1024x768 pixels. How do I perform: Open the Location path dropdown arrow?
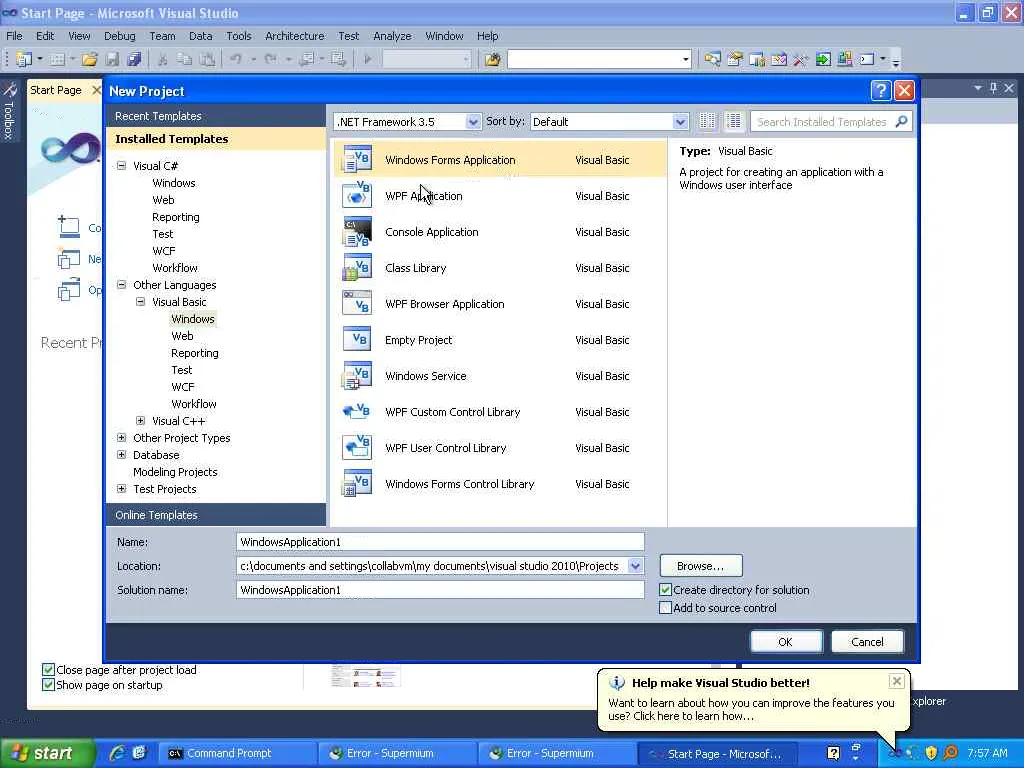pos(635,566)
